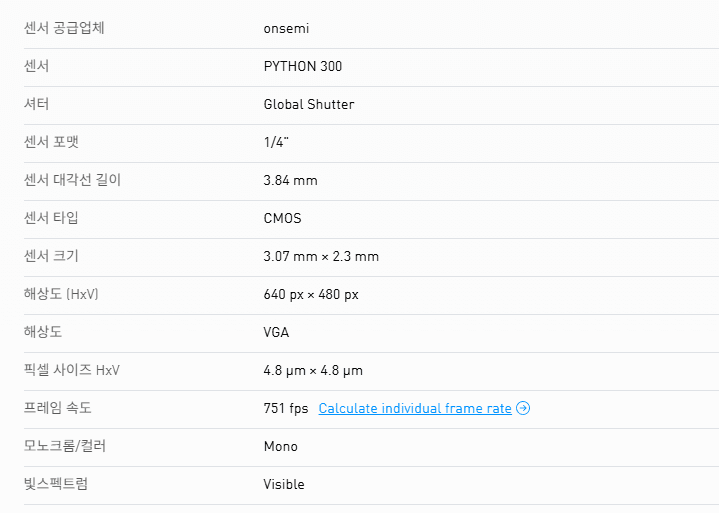Viewport: 719px width, 513px height.
Task: Click the Visible spectrum value
Action: (284, 484)
